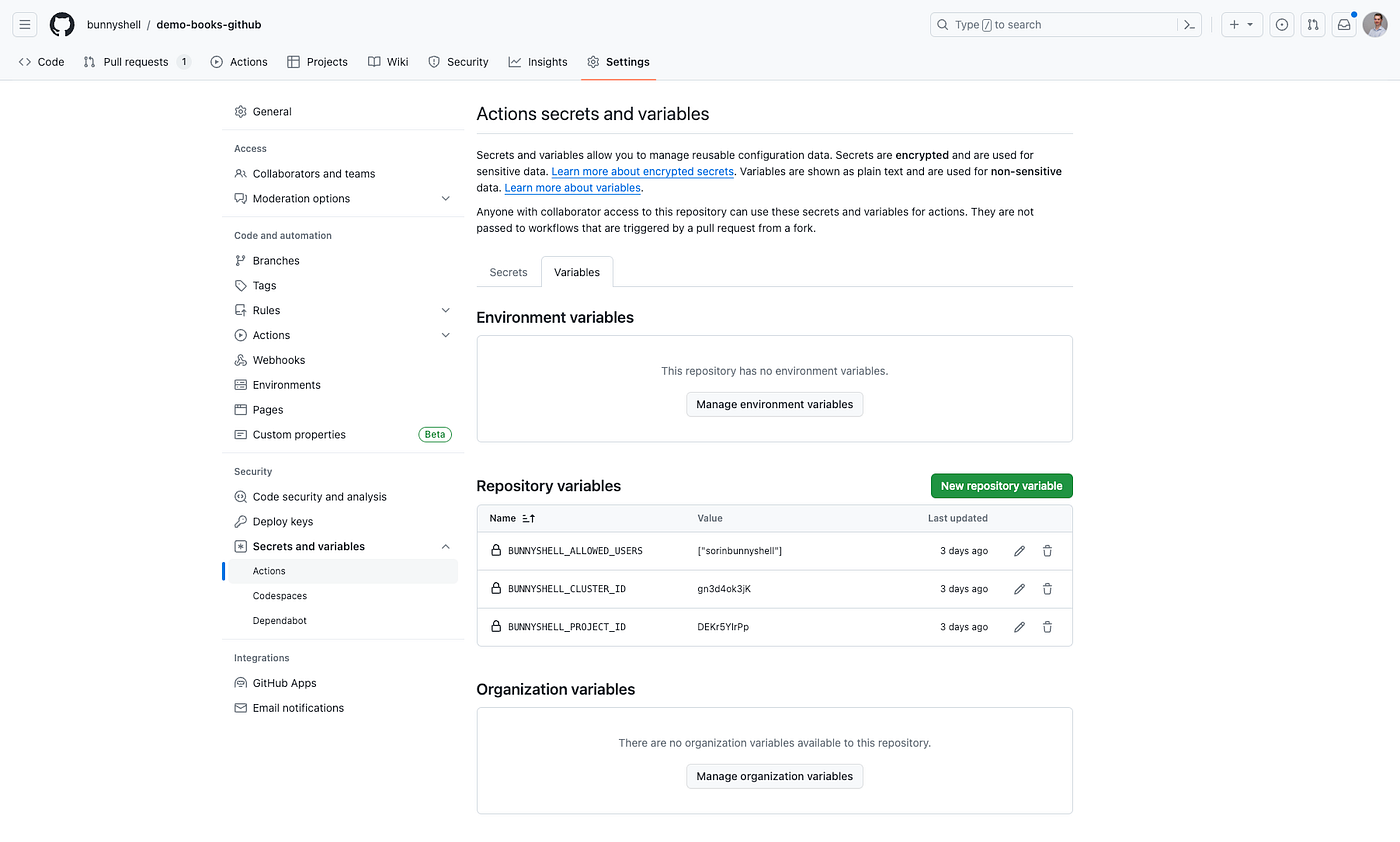Delete the BUNNYSHELL_PROJECT_ID variable
The image size is (1400, 842).
1047,627
